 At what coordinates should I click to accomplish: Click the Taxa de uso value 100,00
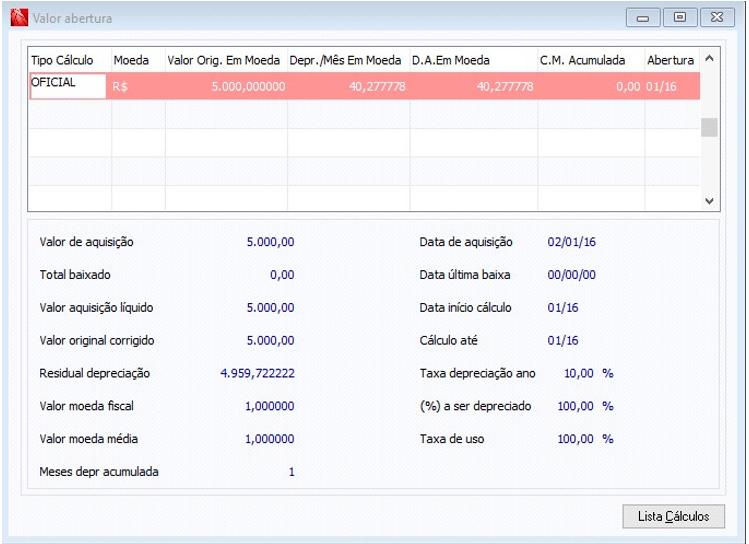[x=576, y=439]
